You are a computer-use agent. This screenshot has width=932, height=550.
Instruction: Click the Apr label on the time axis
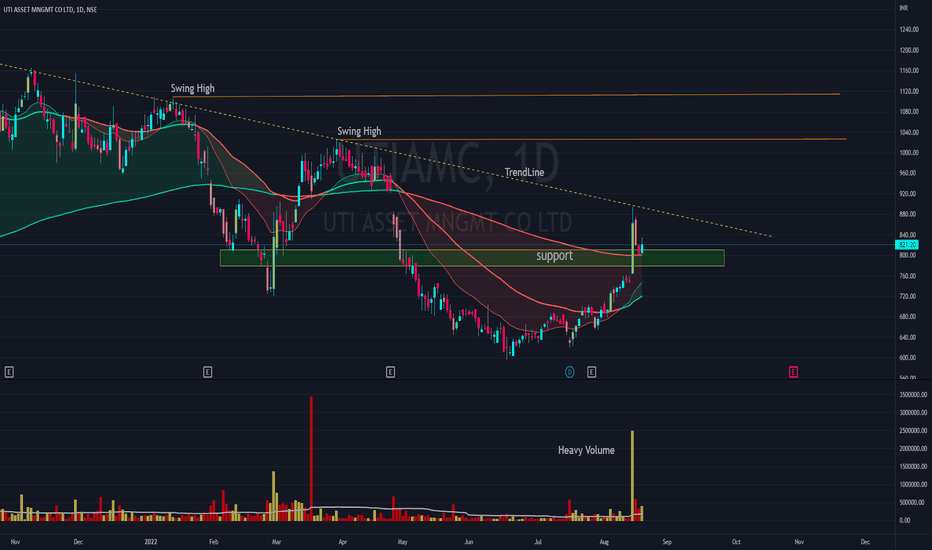342,542
